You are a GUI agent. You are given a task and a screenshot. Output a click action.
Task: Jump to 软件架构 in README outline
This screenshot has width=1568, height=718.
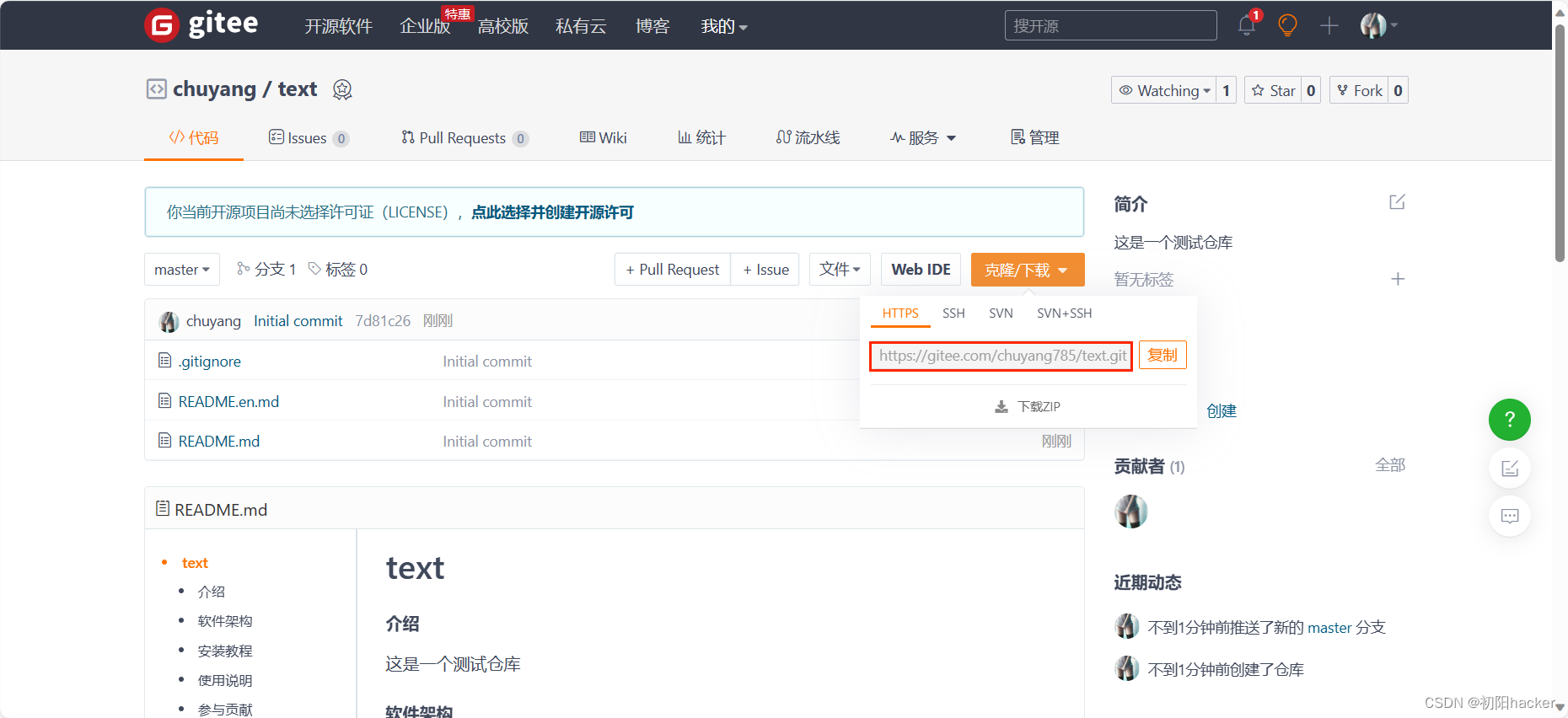(x=225, y=621)
